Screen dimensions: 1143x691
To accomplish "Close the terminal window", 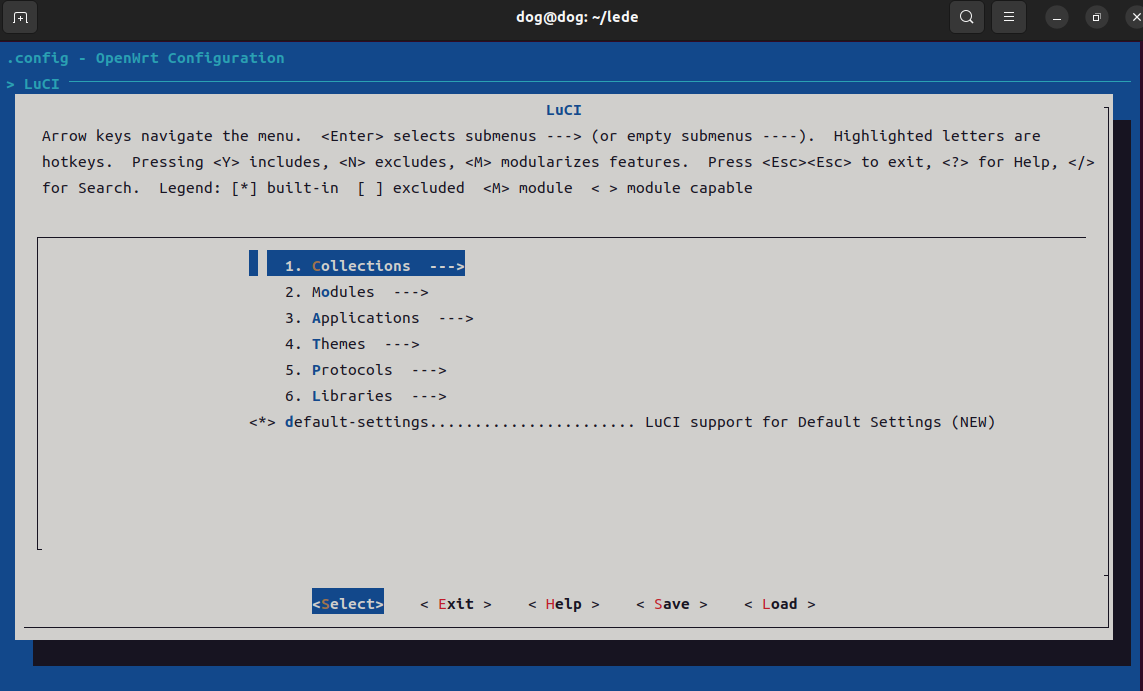I will click(1135, 17).
